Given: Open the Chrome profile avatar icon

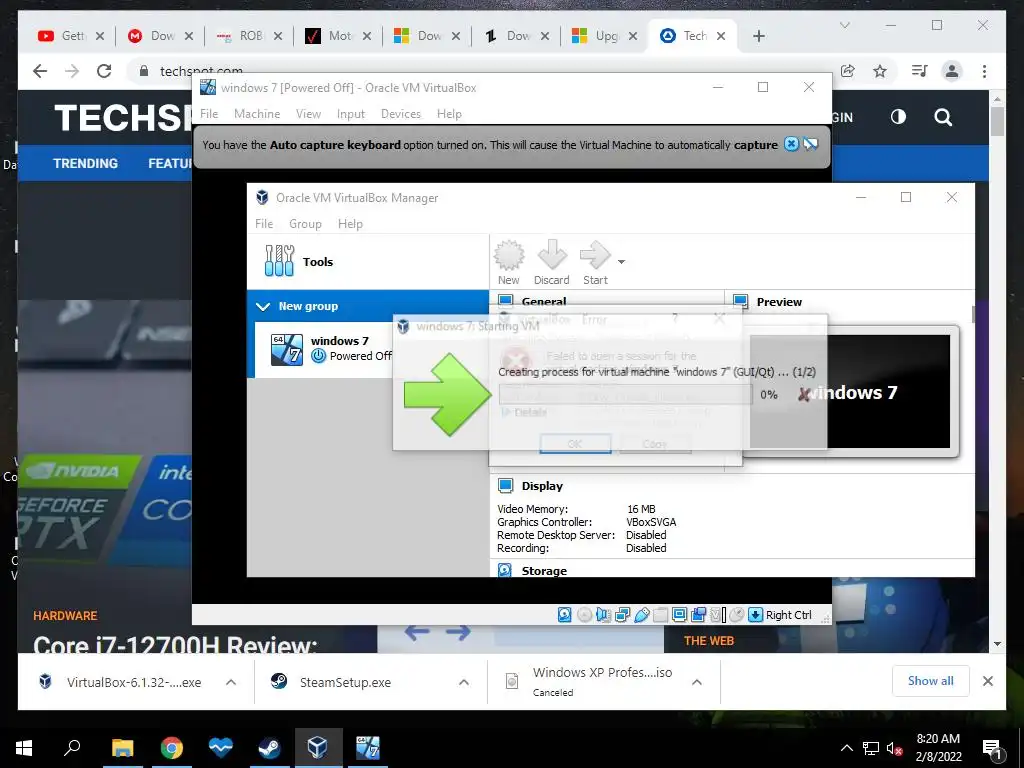Looking at the screenshot, I should 952,71.
